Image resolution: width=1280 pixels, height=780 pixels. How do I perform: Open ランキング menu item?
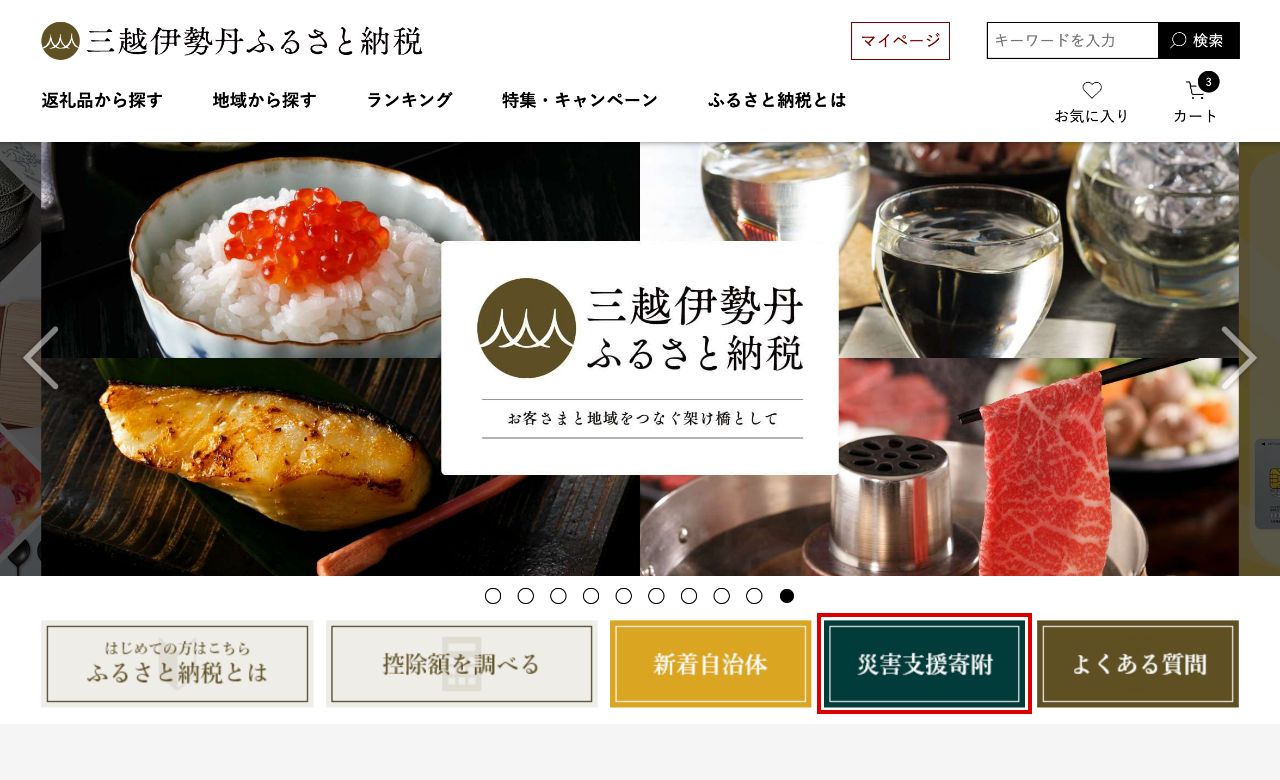[x=410, y=100]
